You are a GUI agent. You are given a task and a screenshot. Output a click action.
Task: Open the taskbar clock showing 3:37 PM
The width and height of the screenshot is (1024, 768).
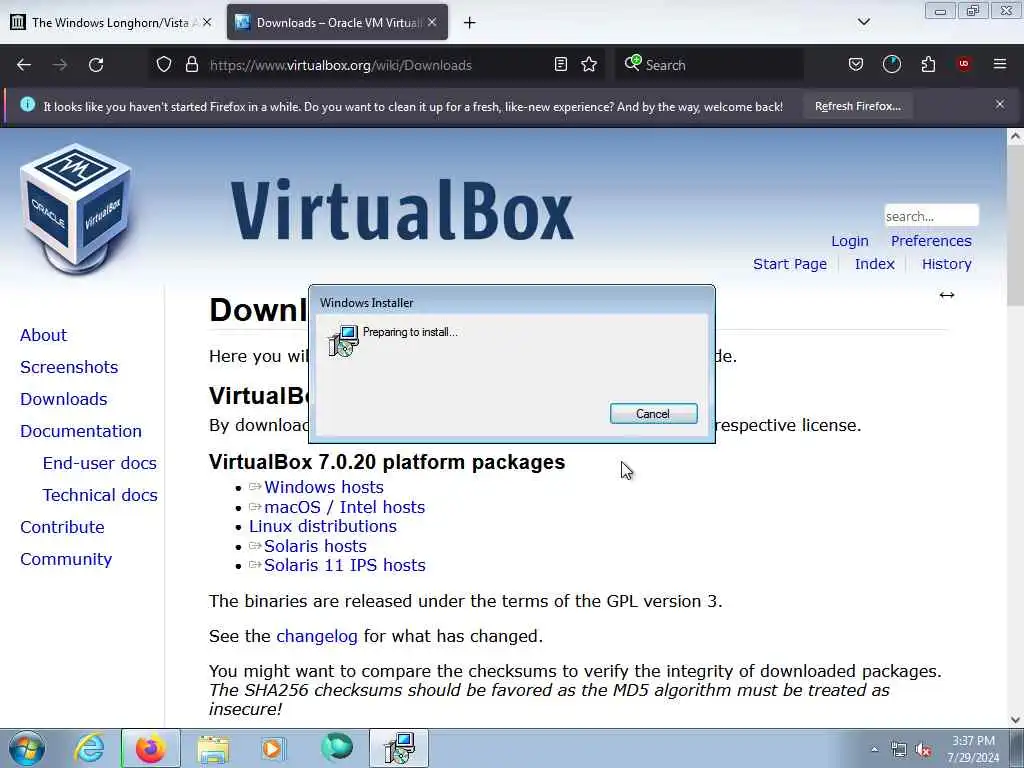point(973,749)
